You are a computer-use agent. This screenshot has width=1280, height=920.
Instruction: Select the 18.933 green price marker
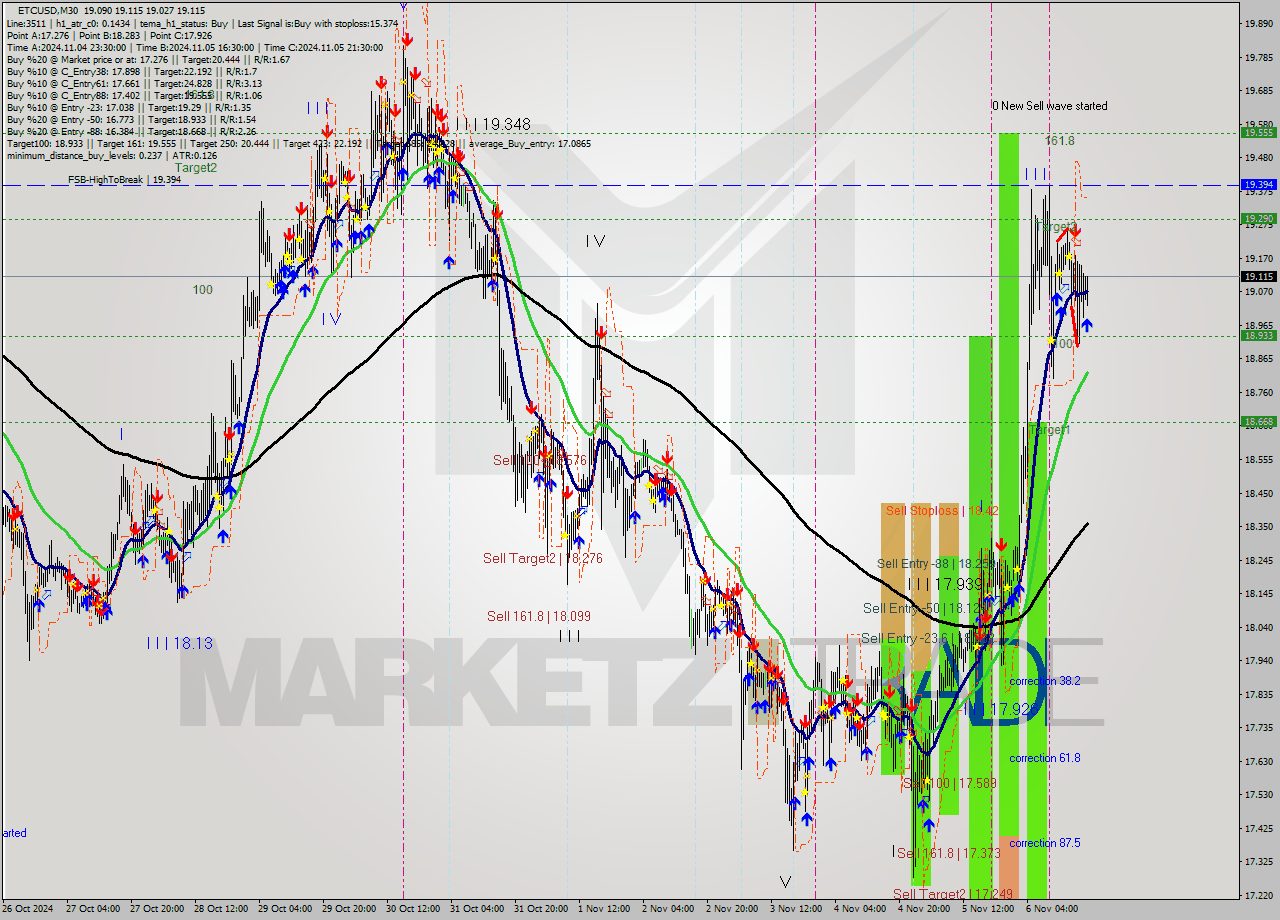[1258, 336]
